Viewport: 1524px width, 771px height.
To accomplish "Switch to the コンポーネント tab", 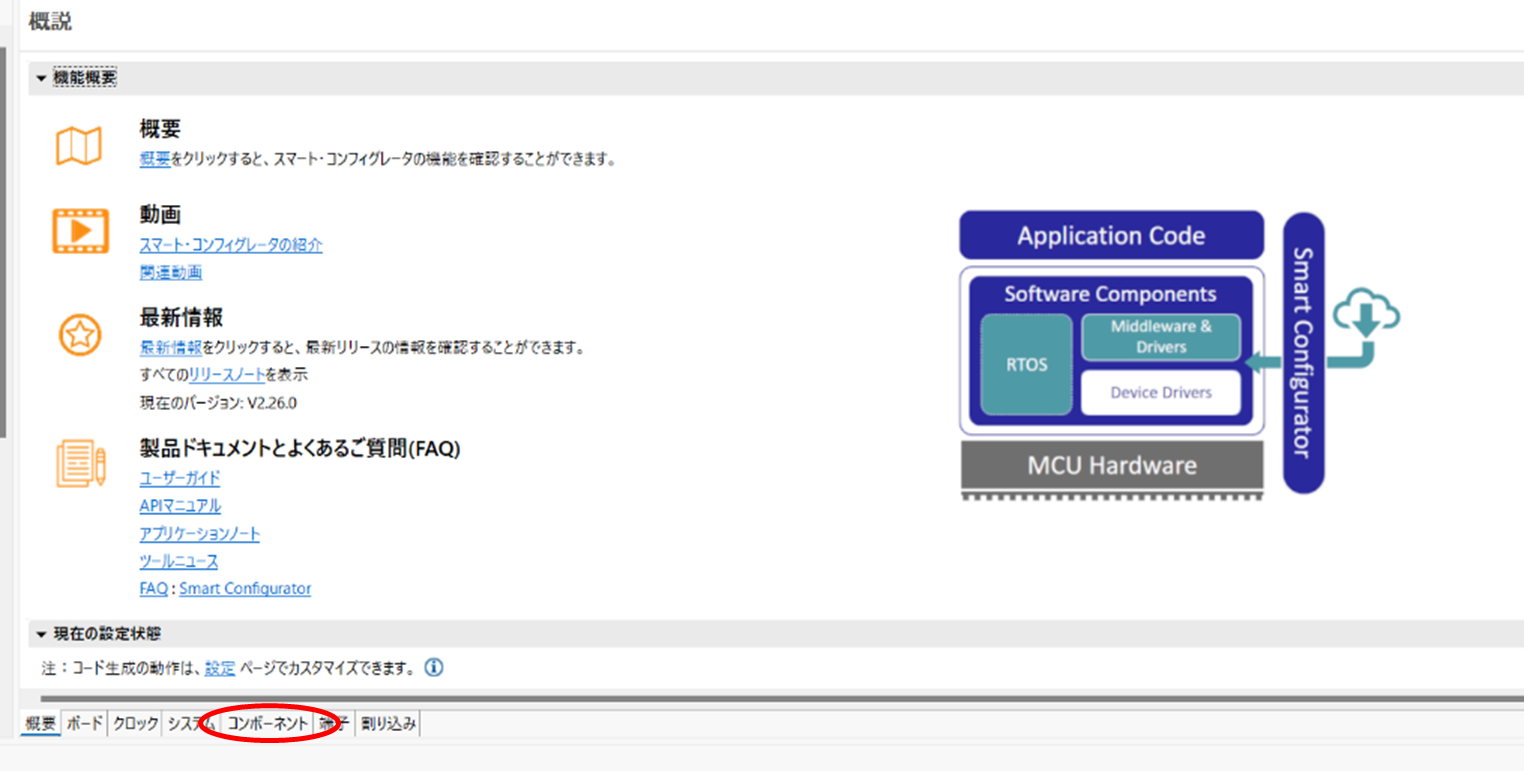I will (268, 724).
